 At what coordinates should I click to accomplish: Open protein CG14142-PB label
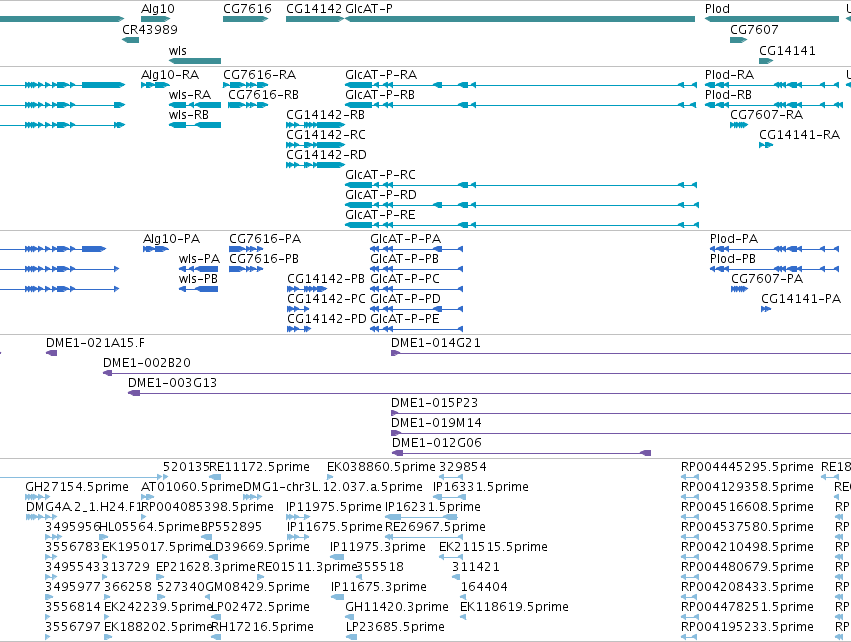point(326,279)
